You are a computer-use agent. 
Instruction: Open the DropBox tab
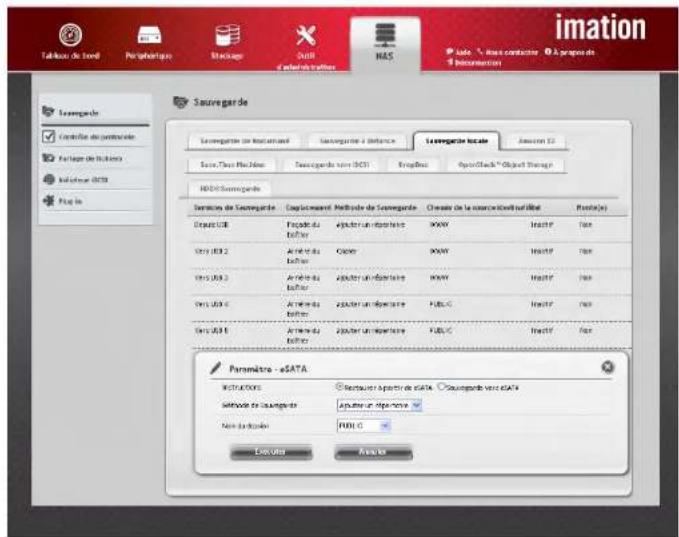tap(414, 165)
